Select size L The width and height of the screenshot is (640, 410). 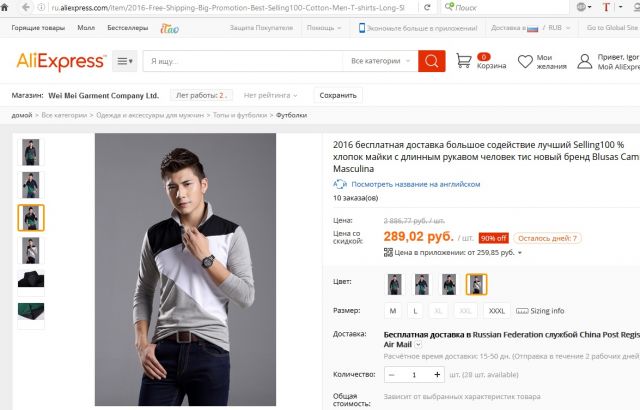pyautogui.click(x=415, y=311)
